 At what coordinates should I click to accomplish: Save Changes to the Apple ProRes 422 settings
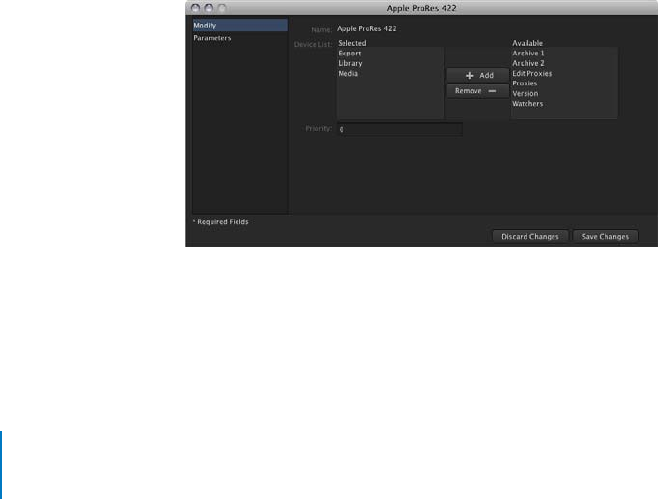tap(605, 237)
